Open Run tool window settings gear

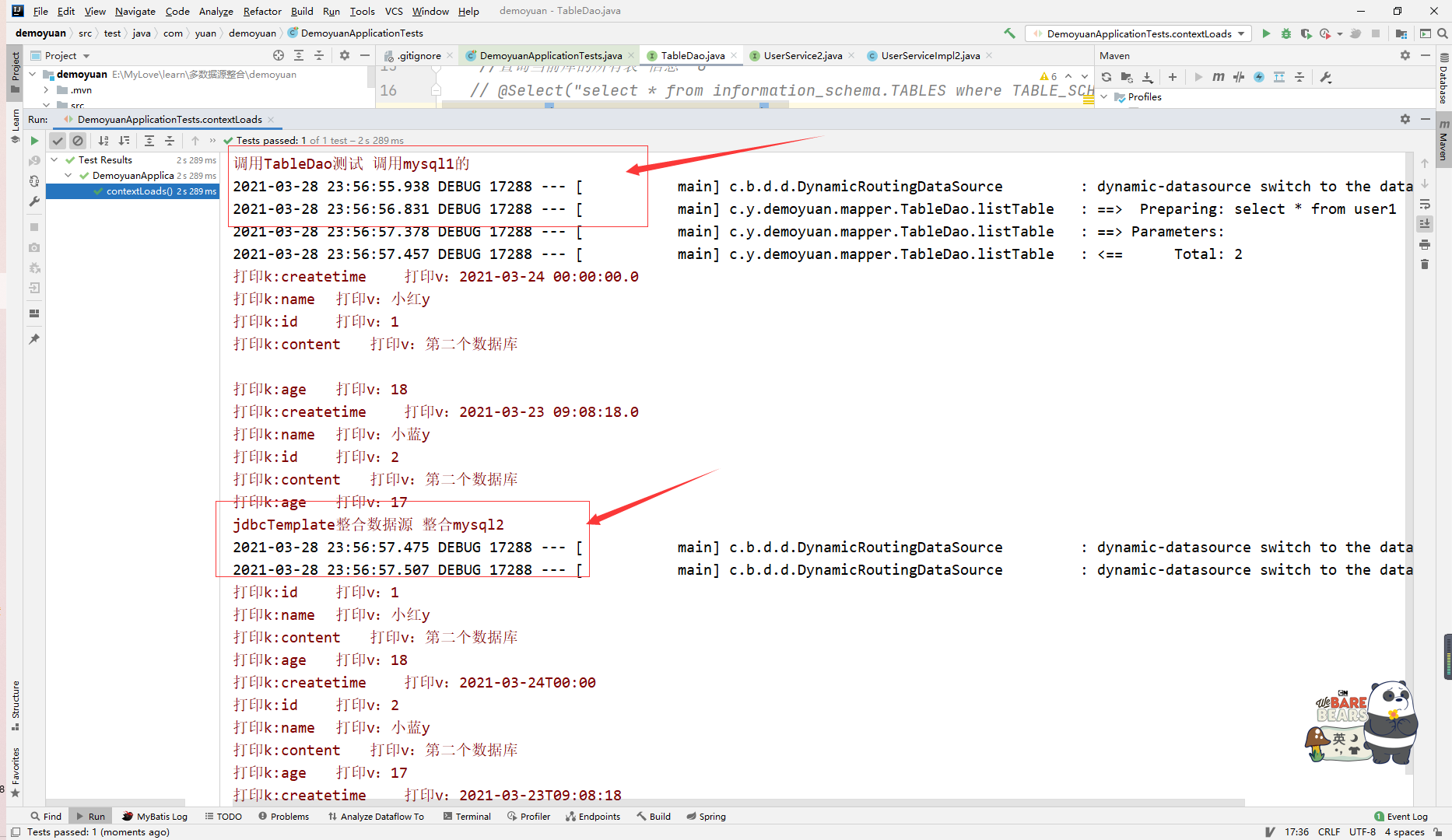(1405, 119)
